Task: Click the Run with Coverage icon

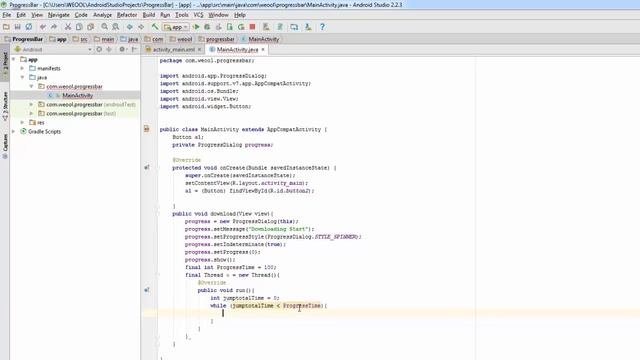Action: [x=218, y=27]
